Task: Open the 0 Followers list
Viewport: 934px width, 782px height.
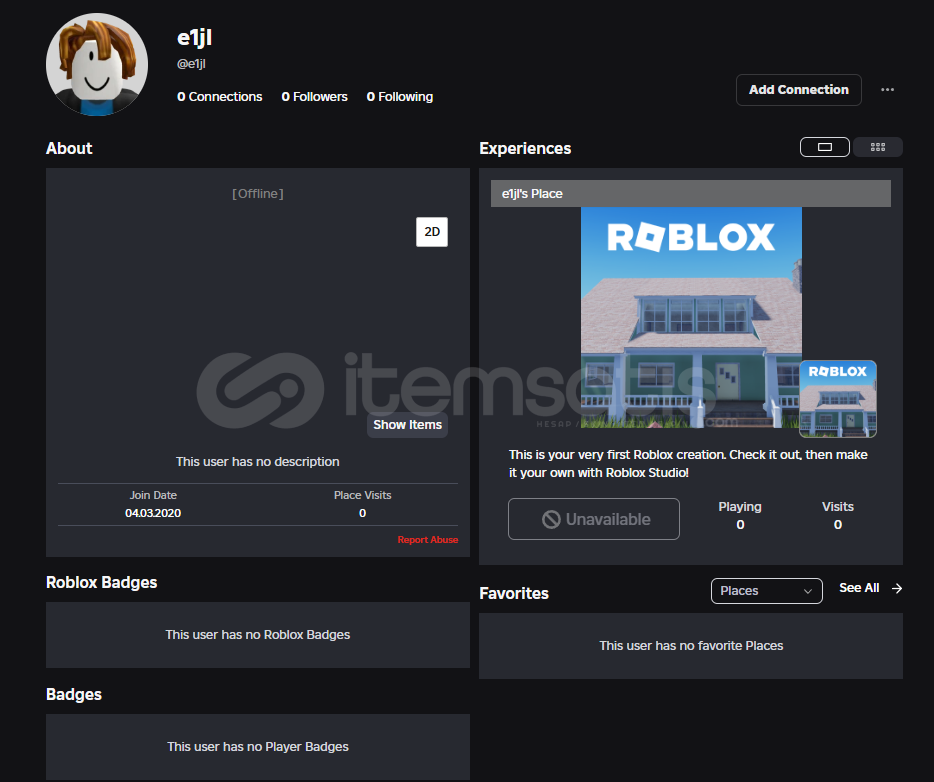Action: [315, 96]
